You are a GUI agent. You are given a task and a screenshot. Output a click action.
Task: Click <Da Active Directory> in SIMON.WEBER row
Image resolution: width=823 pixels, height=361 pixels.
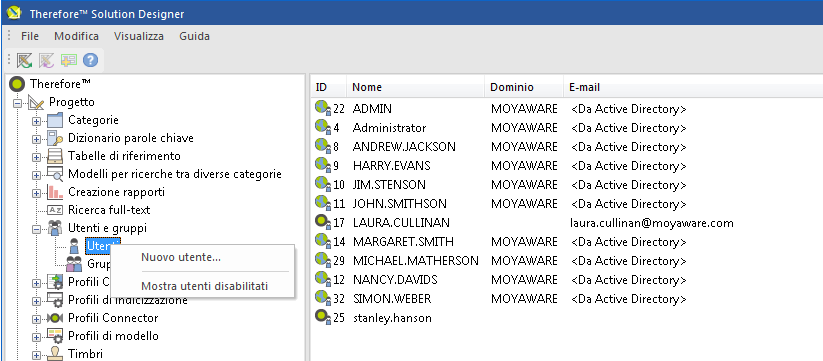[x=628, y=299]
